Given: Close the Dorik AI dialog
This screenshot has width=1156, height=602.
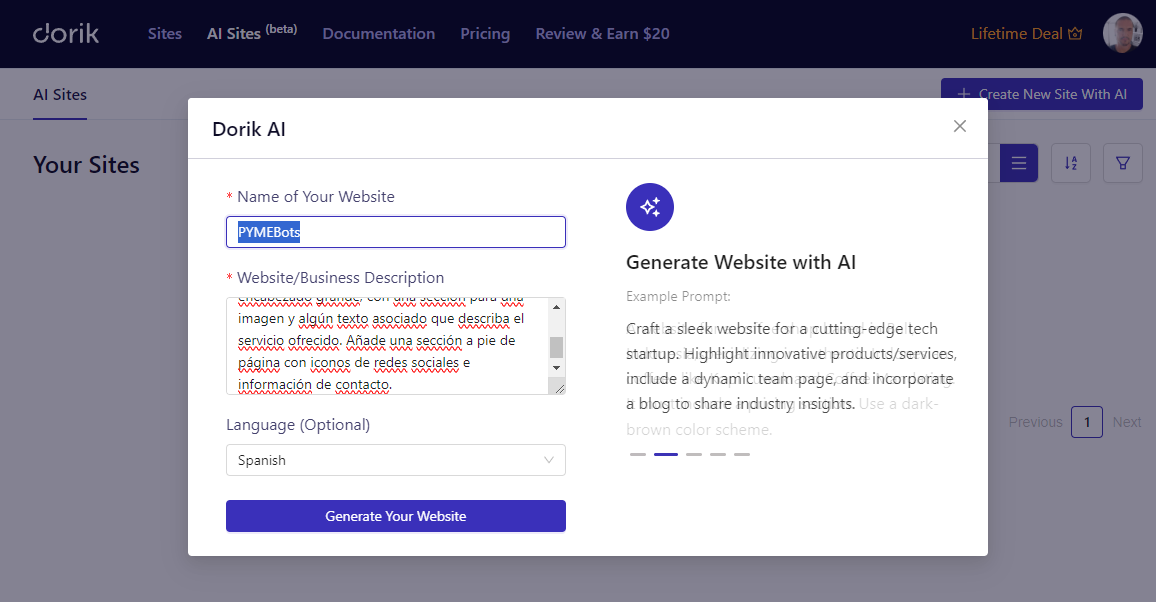Looking at the screenshot, I should 960,126.
